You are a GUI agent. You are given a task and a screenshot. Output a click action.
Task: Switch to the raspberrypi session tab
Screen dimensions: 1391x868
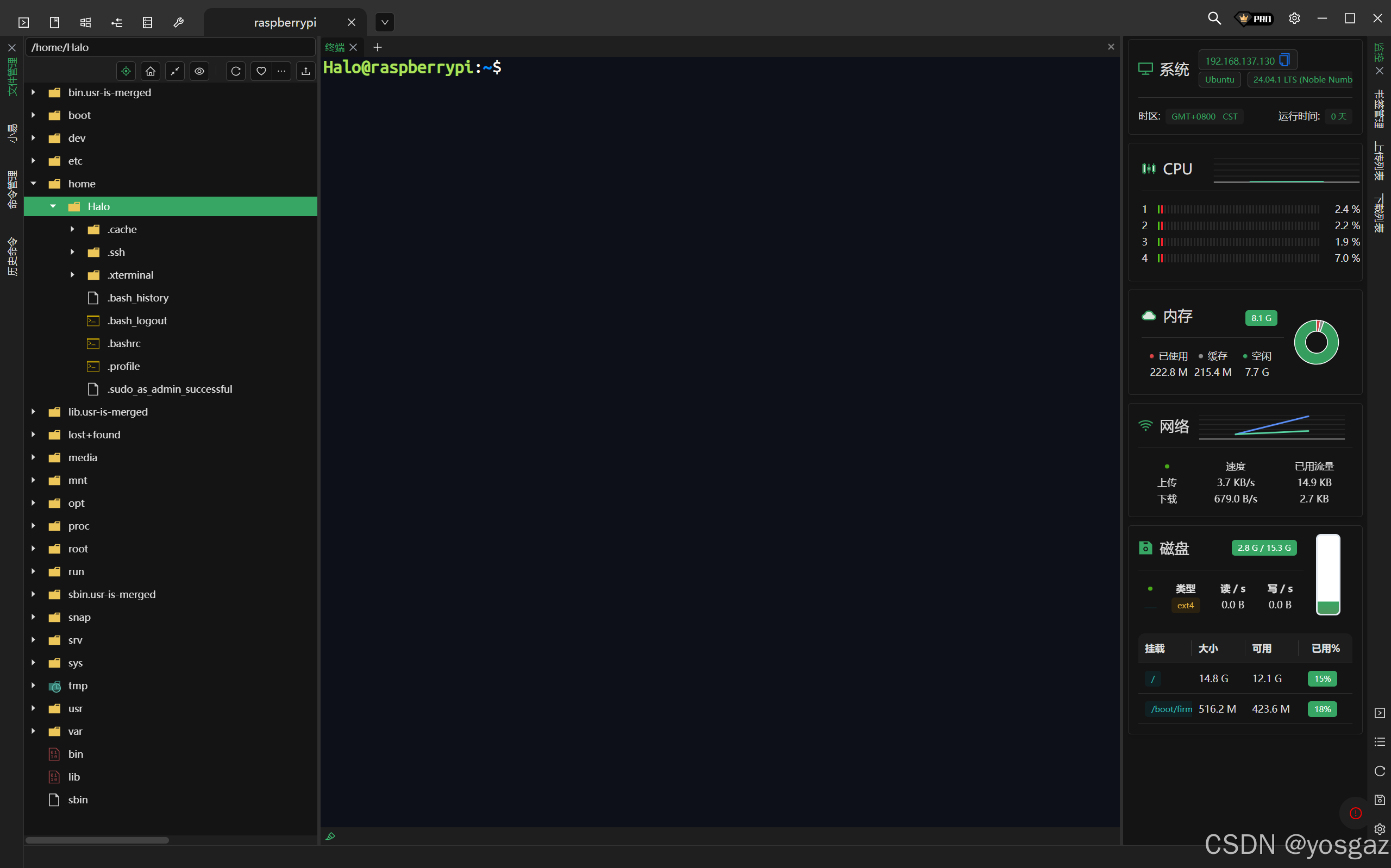tap(285, 22)
